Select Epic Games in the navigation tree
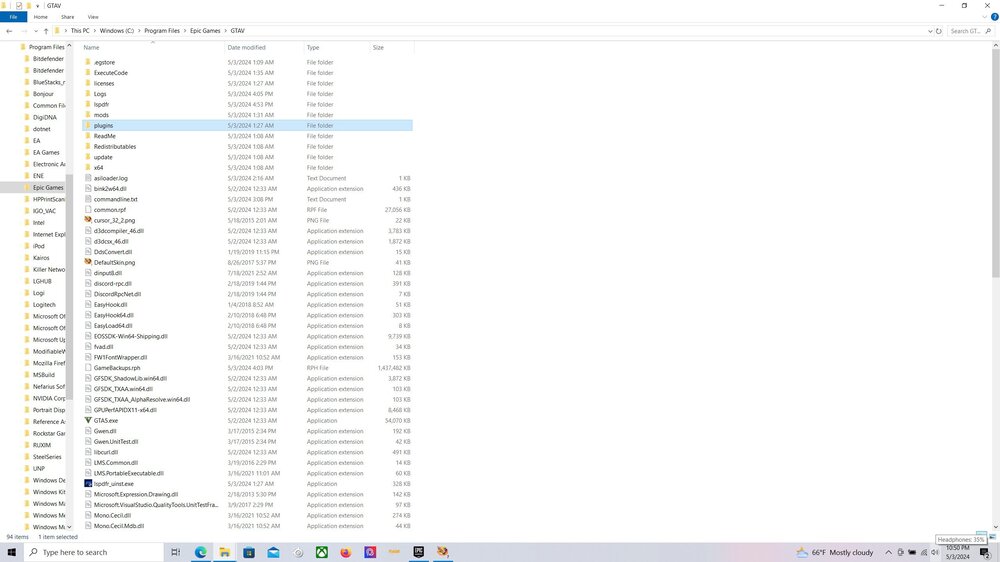Screen dimensions: 1000x562 pos(48,188)
